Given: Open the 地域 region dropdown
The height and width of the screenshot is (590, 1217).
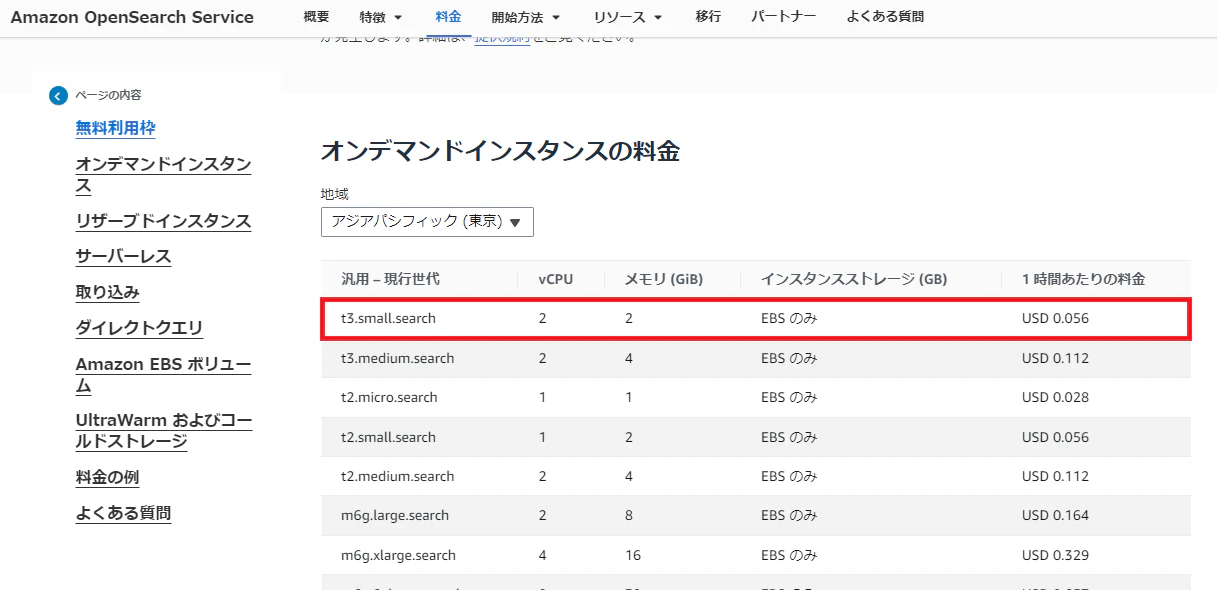Looking at the screenshot, I should pyautogui.click(x=427, y=222).
